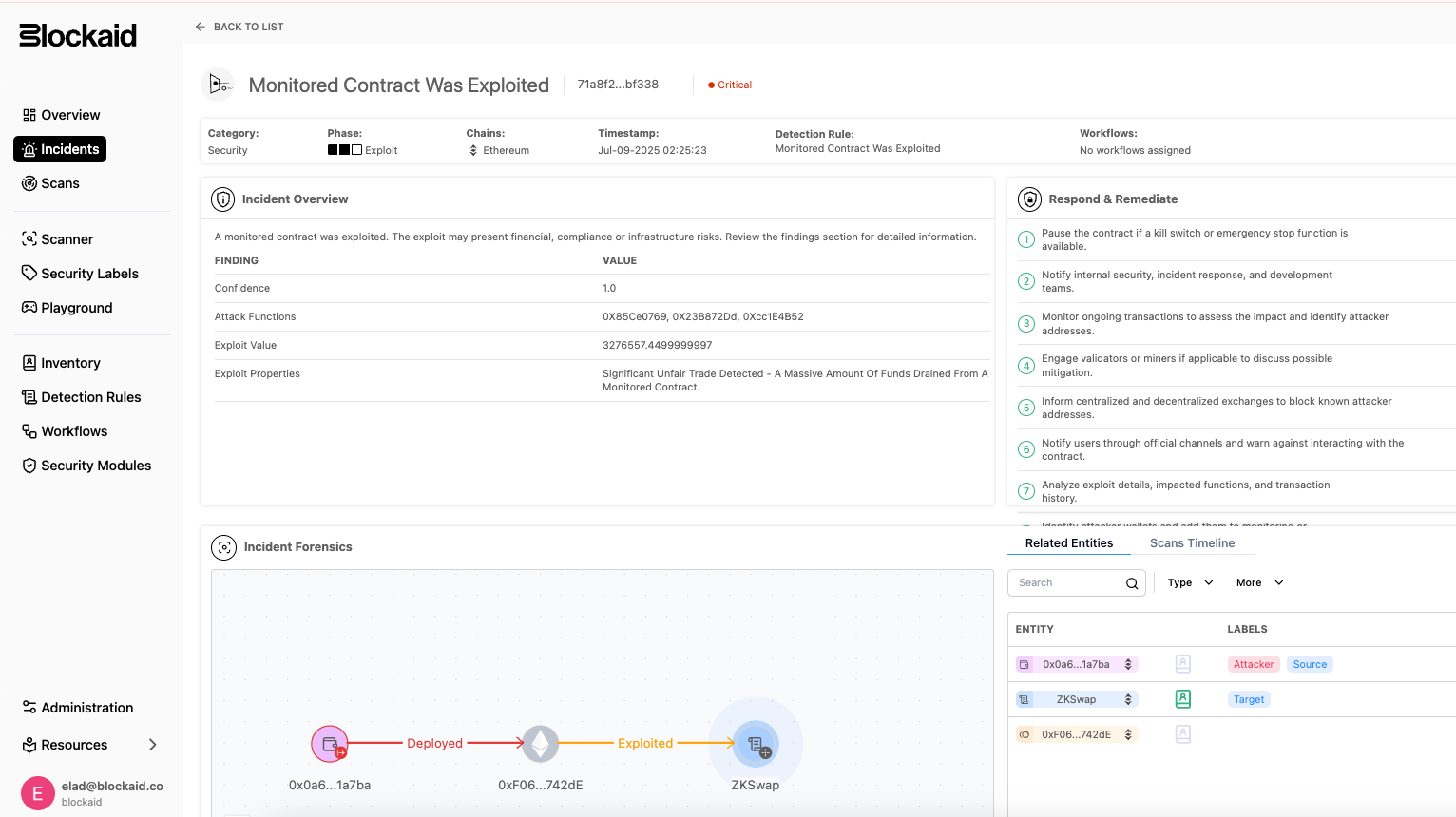Image resolution: width=1456 pixels, height=817 pixels.
Task: Switch to the Scans Timeline tab
Action: pyautogui.click(x=1192, y=543)
